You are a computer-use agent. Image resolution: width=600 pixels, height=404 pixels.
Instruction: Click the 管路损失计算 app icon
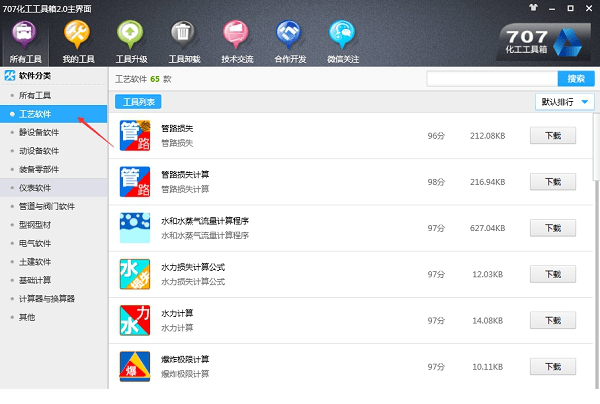(x=135, y=181)
